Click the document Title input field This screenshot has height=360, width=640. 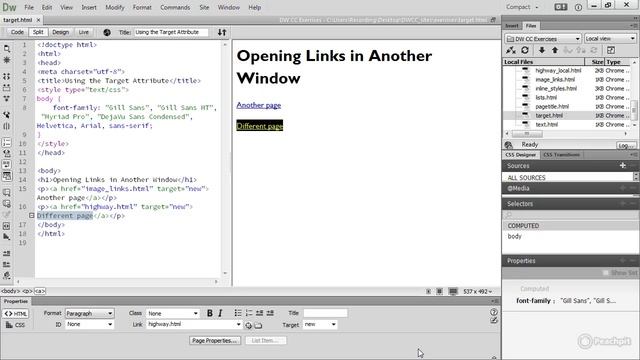[171, 32]
